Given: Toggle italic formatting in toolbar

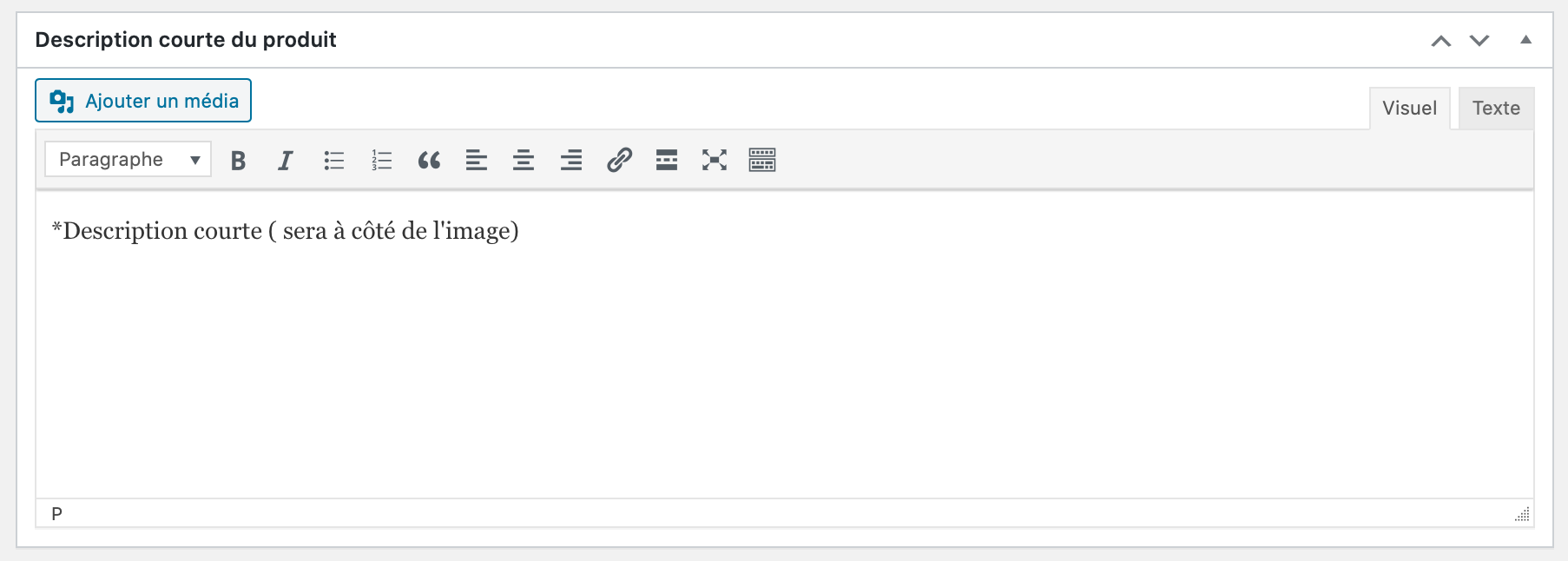Looking at the screenshot, I should [285, 160].
